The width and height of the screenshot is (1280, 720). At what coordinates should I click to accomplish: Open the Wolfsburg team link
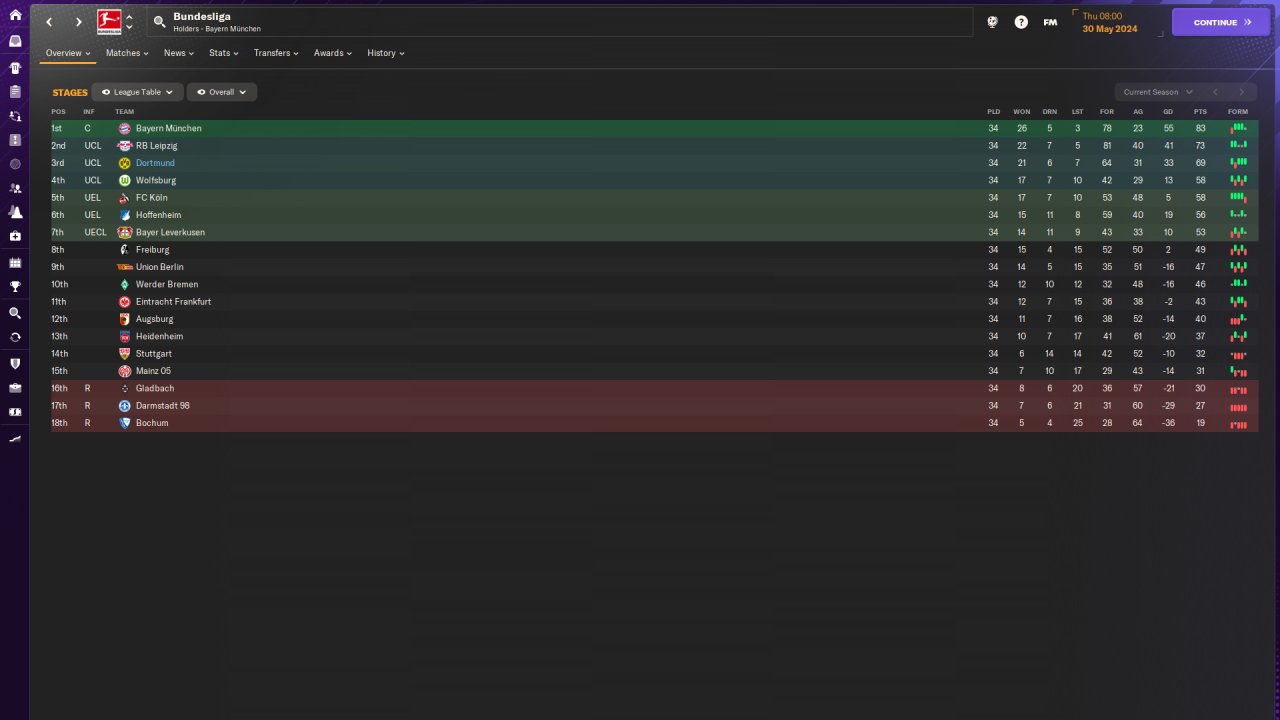[156, 181]
